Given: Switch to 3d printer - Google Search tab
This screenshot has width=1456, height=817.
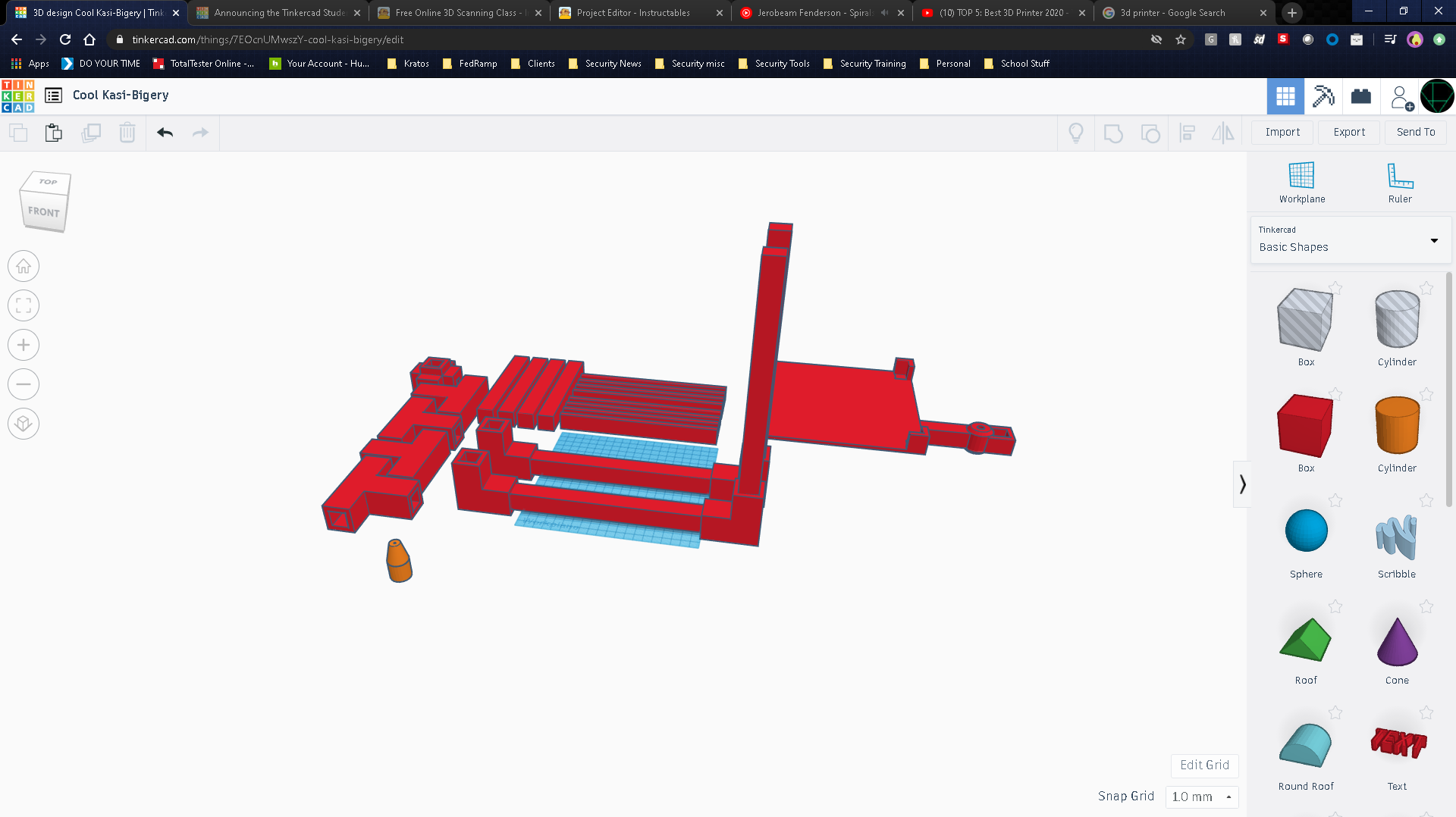Looking at the screenshot, I should [x=1185, y=13].
